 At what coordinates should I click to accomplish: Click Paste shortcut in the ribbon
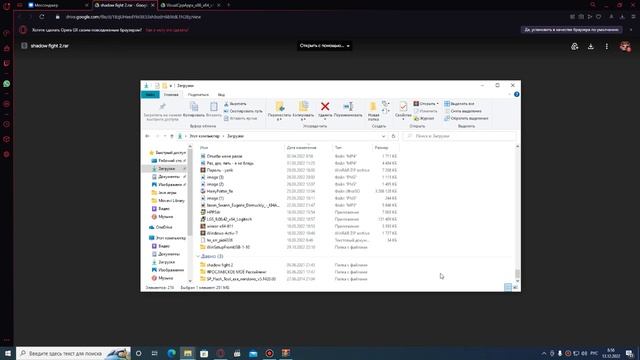[241, 118]
